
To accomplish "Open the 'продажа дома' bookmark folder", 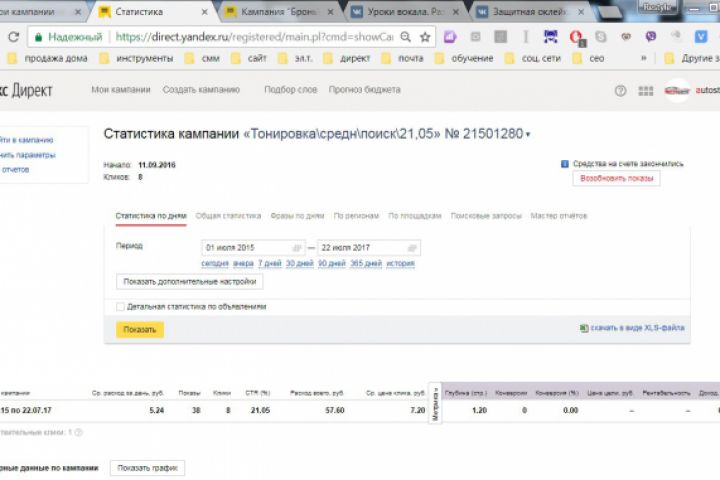I will 47,58.
